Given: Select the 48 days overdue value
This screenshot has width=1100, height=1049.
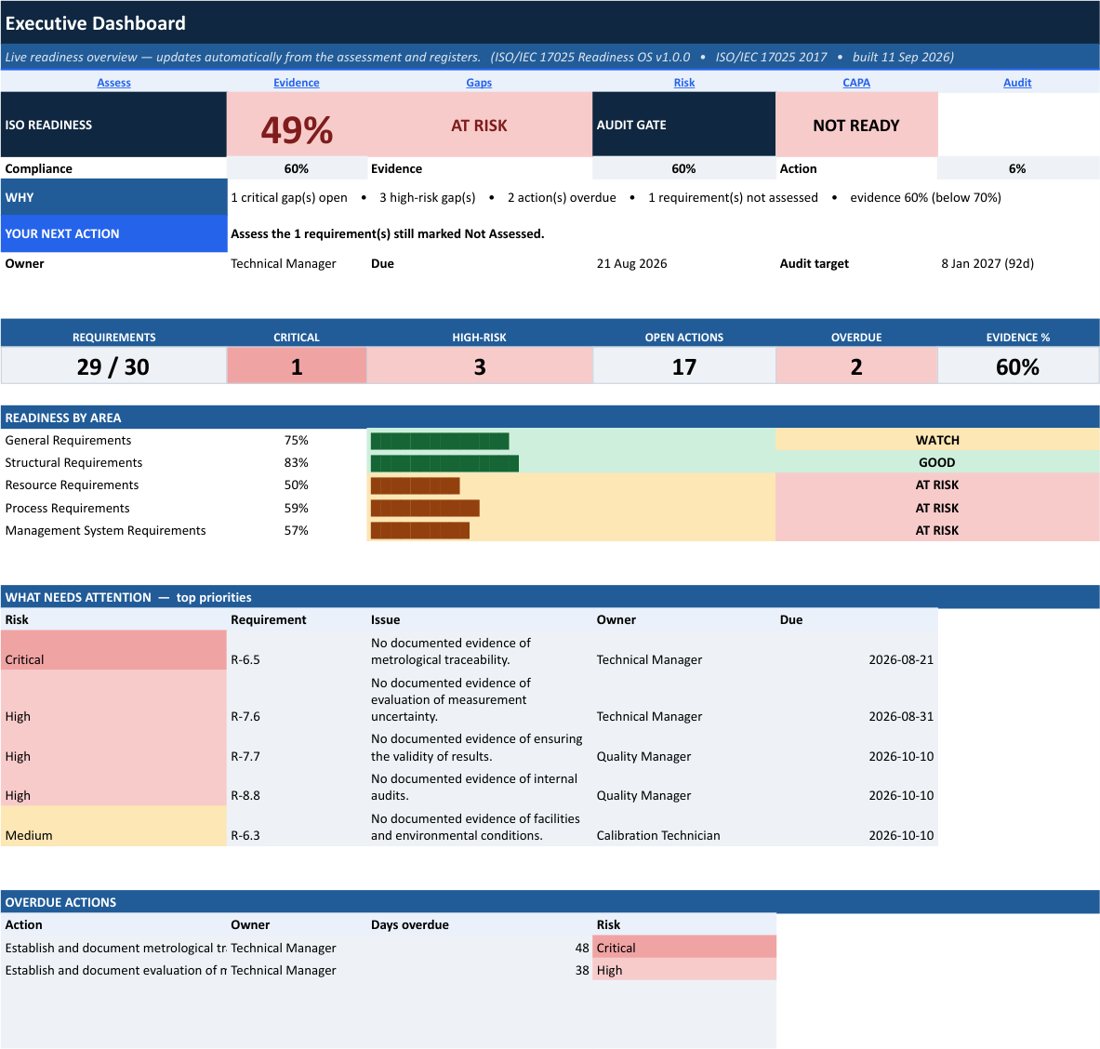Looking at the screenshot, I should pos(582,948).
